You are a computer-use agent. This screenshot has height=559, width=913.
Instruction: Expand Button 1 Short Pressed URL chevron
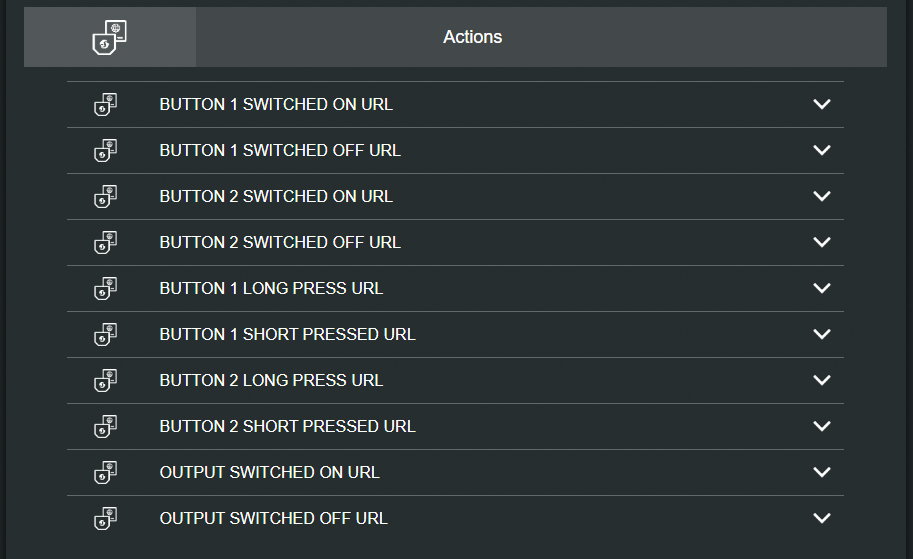click(x=822, y=334)
